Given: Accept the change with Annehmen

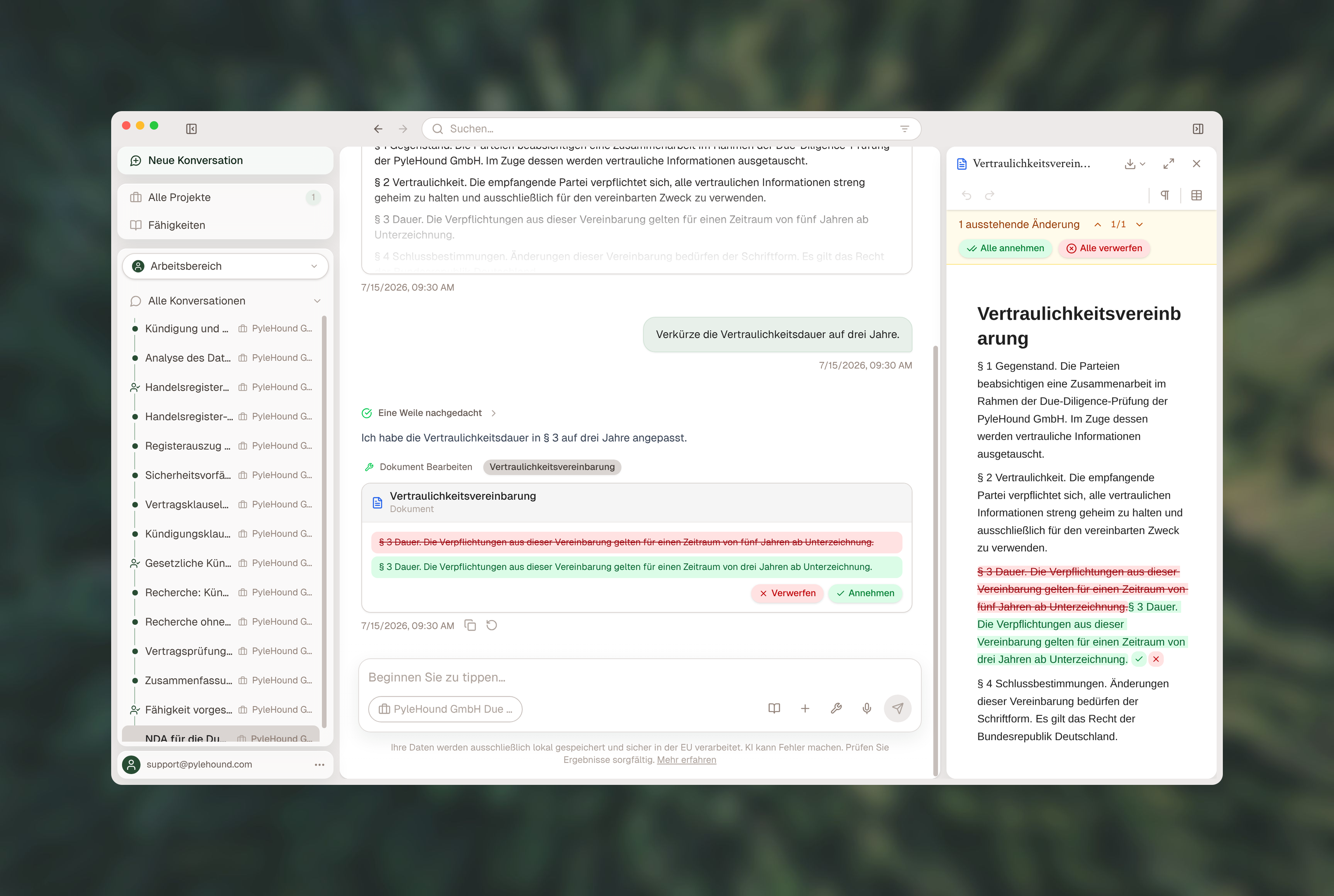Looking at the screenshot, I should tap(865, 593).
